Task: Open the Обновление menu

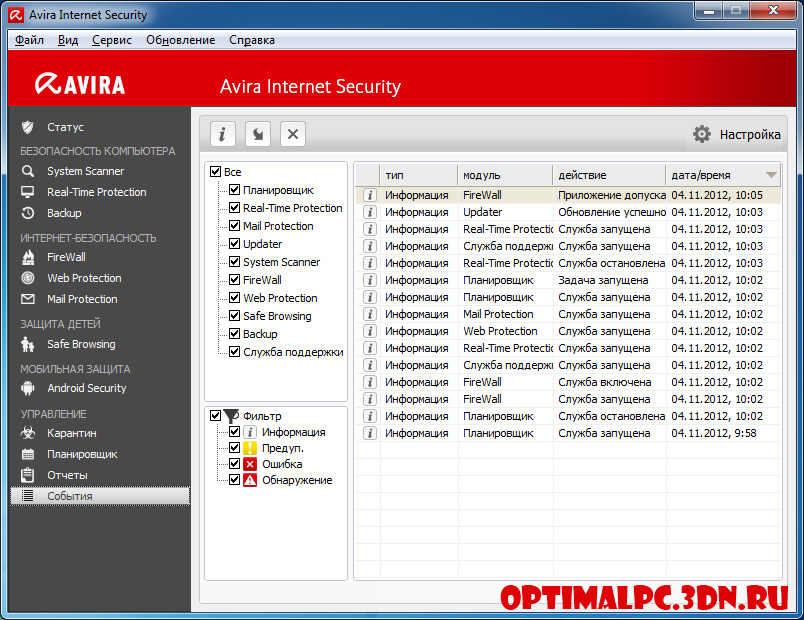Action: tap(180, 40)
